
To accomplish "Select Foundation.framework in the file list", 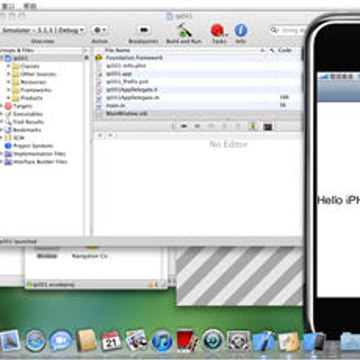I will point(199,58).
